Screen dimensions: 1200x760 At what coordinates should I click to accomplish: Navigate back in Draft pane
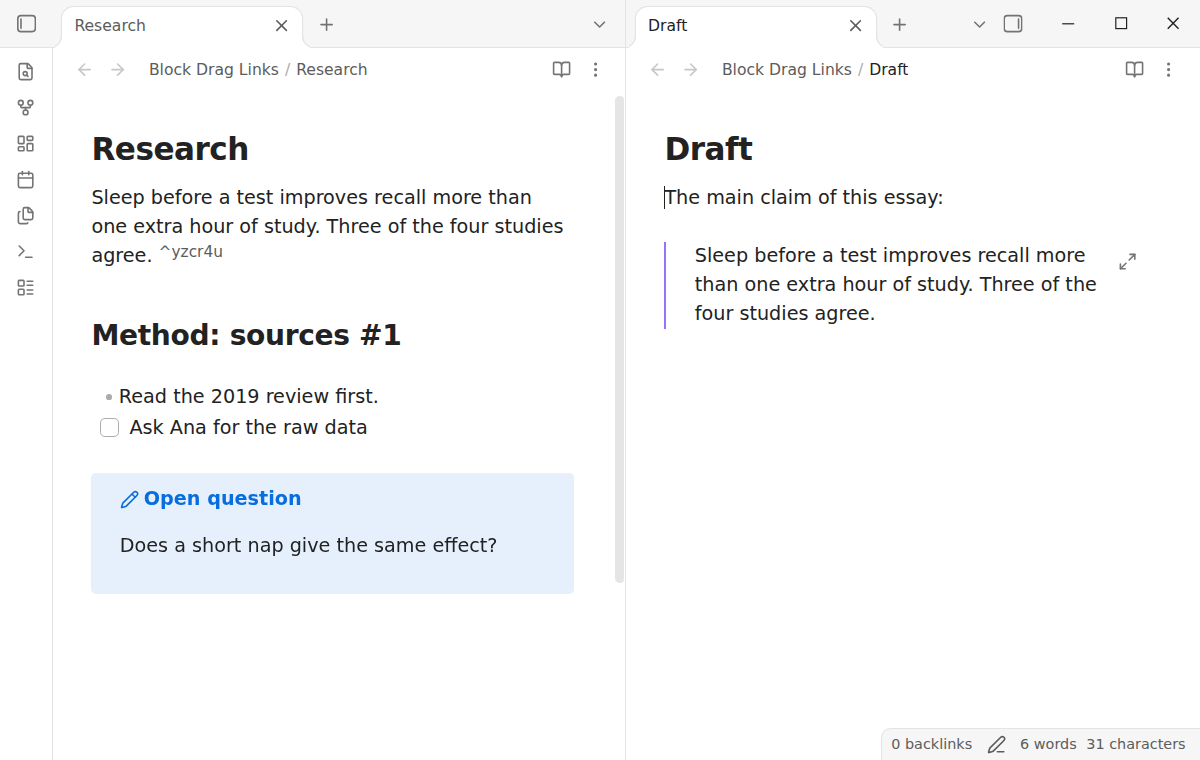click(657, 69)
